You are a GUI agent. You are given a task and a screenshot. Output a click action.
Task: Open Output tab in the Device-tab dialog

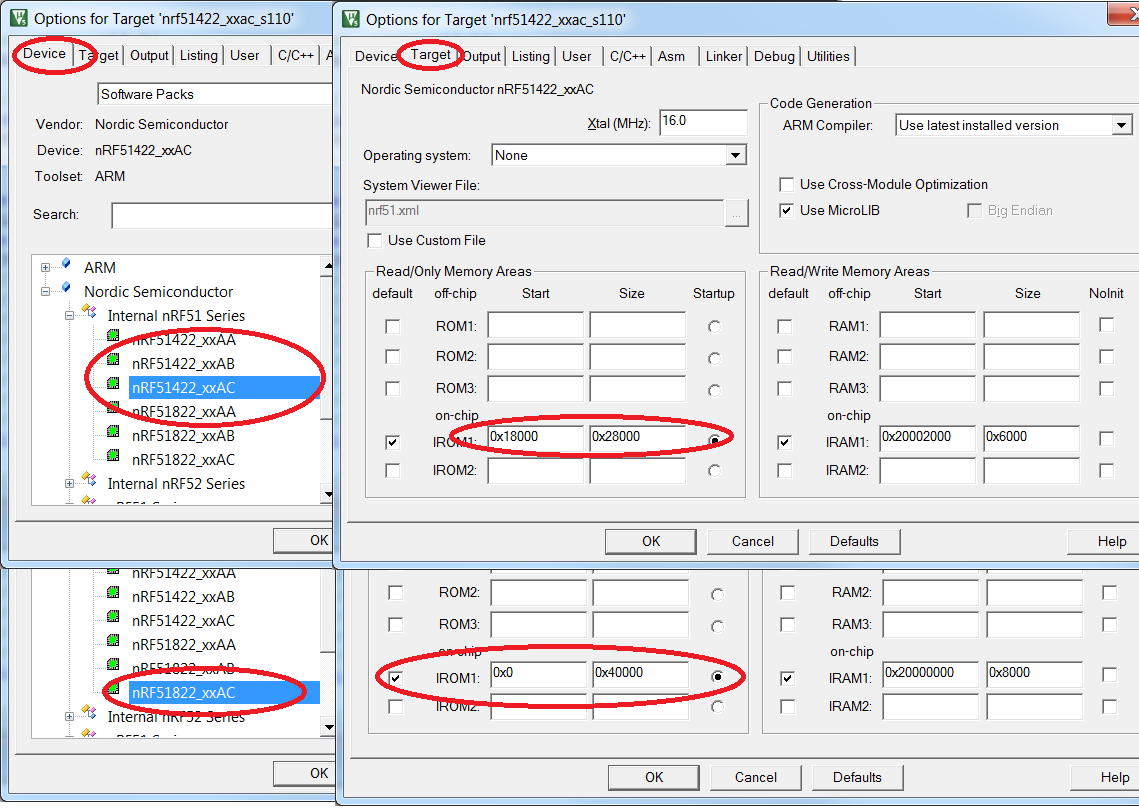click(x=149, y=55)
